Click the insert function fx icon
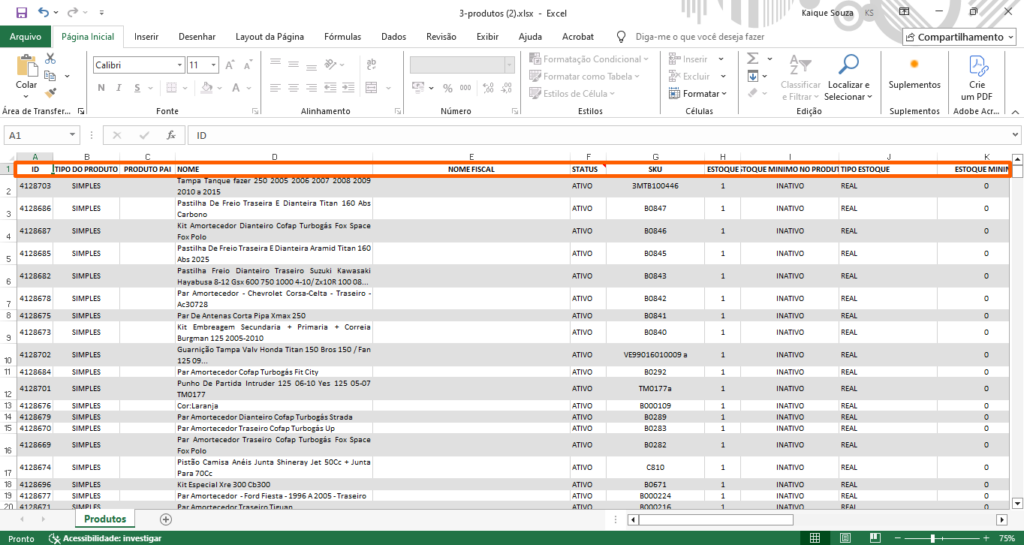The height and width of the screenshot is (545, 1024). tap(171, 135)
